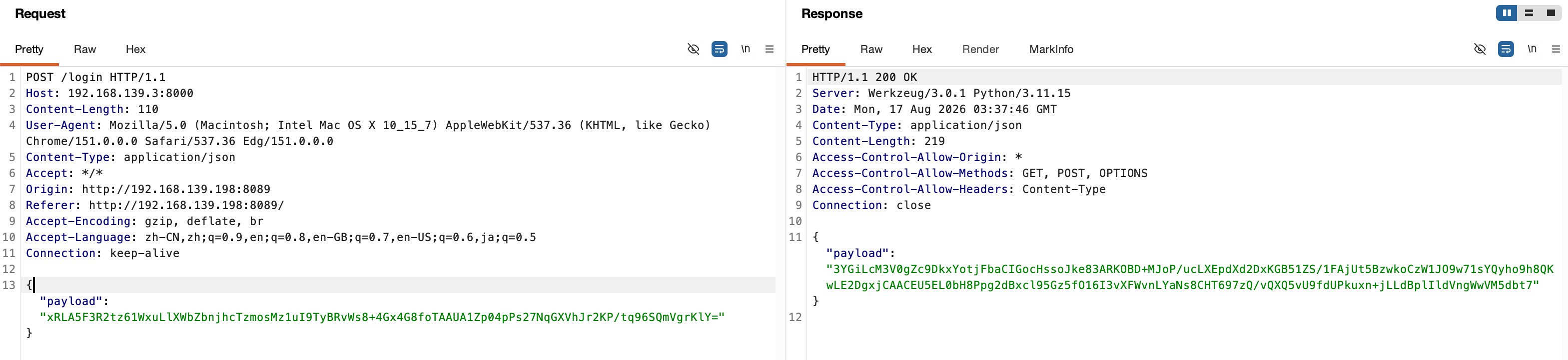Toggle word wrap icon in Request panel

720,48
